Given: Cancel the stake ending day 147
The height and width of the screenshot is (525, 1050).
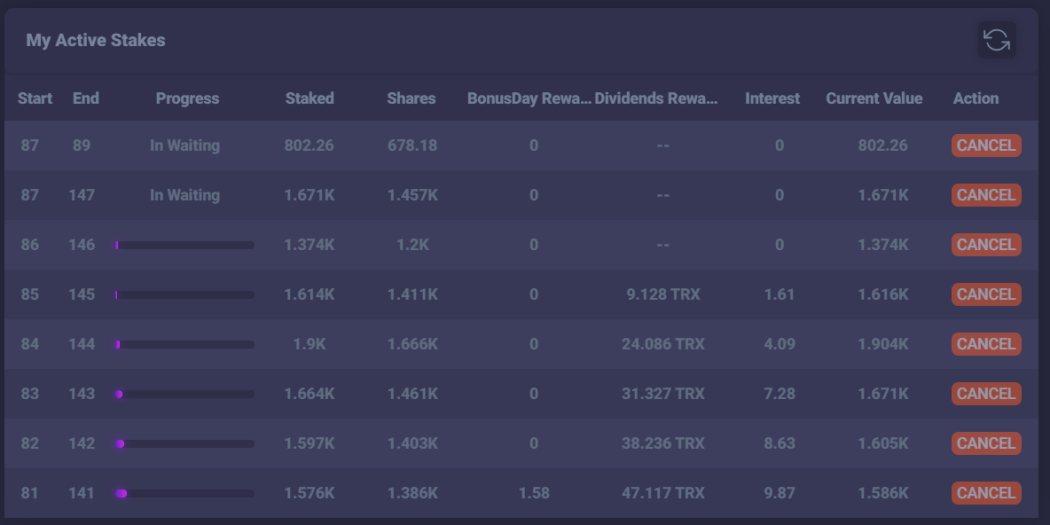Looking at the screenshot, I should pos(986,195).
